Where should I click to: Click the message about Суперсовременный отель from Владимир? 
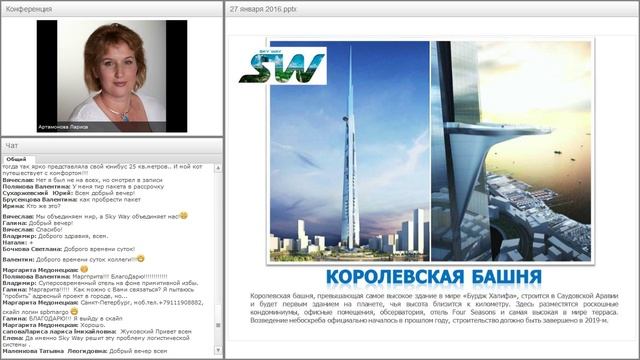point(100,283)
